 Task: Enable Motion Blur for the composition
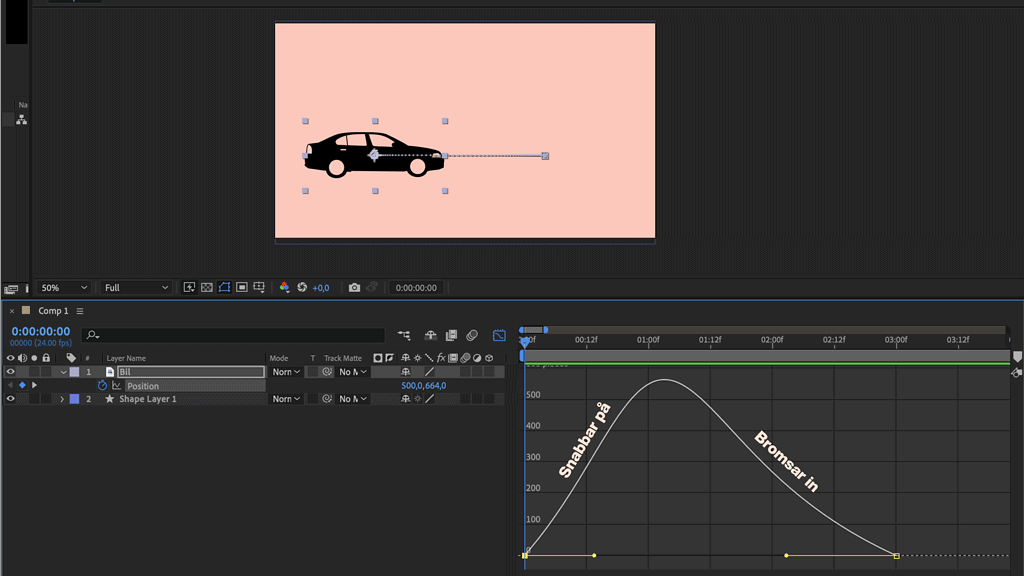472,335
